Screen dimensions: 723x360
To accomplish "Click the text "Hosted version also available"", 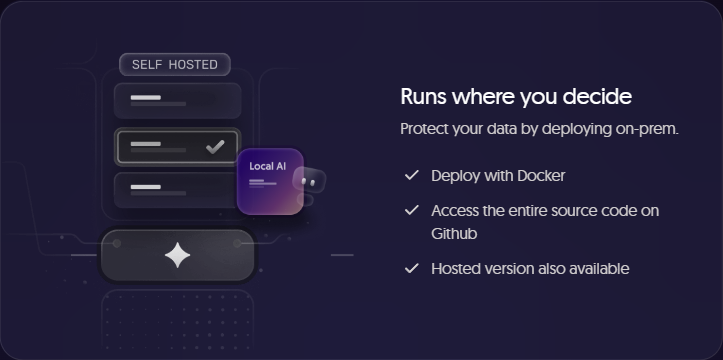I will point(530,268).
